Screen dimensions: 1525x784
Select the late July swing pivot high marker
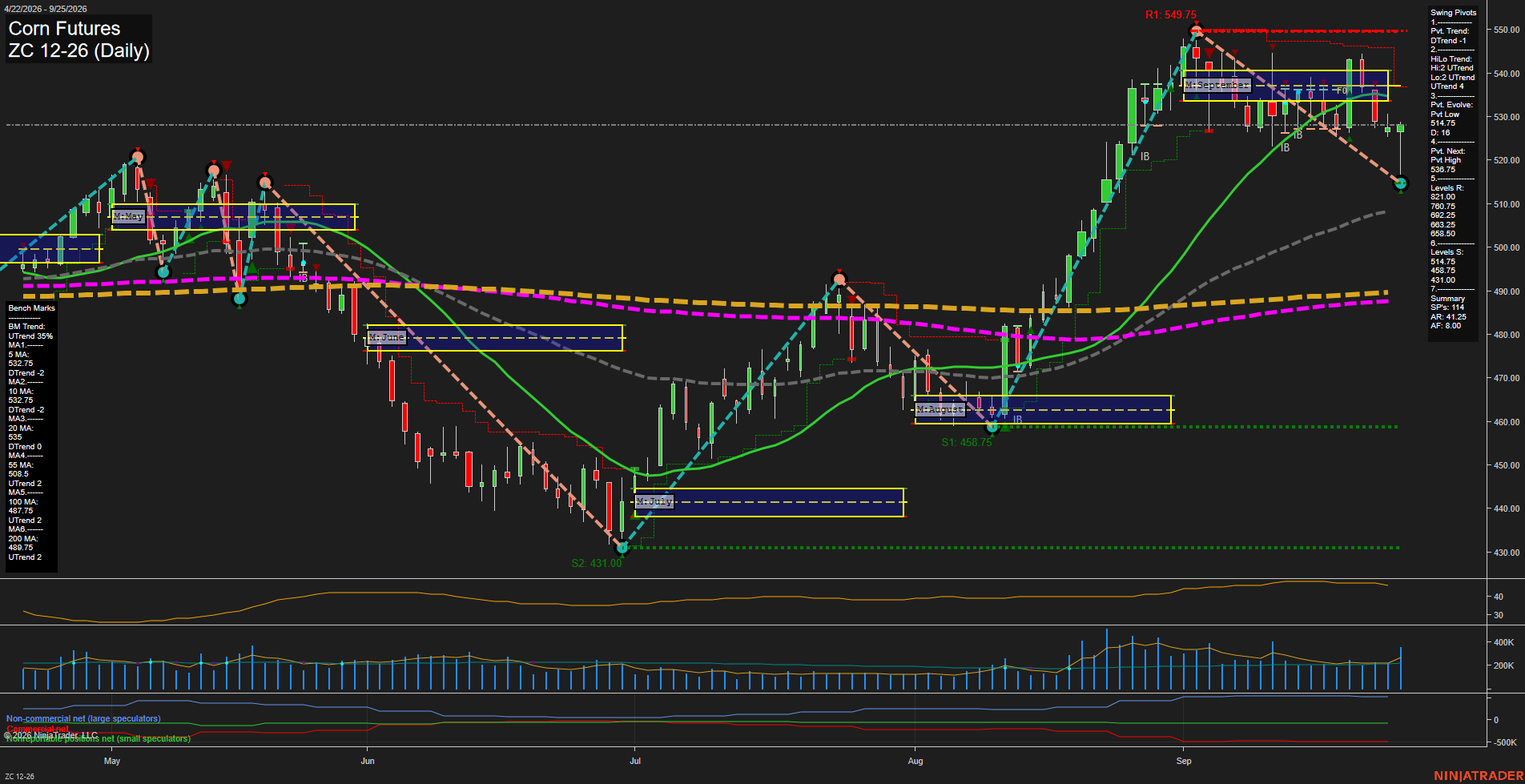(839, 280)
